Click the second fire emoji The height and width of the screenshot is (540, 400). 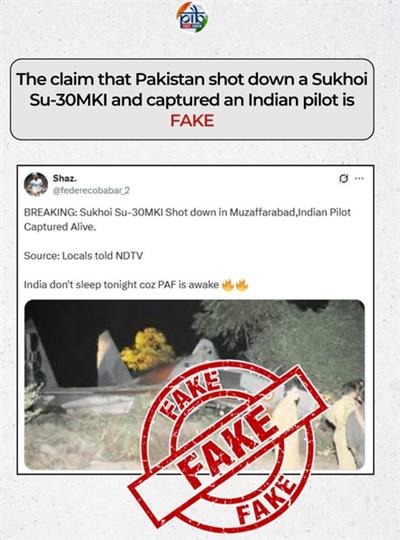241,285
